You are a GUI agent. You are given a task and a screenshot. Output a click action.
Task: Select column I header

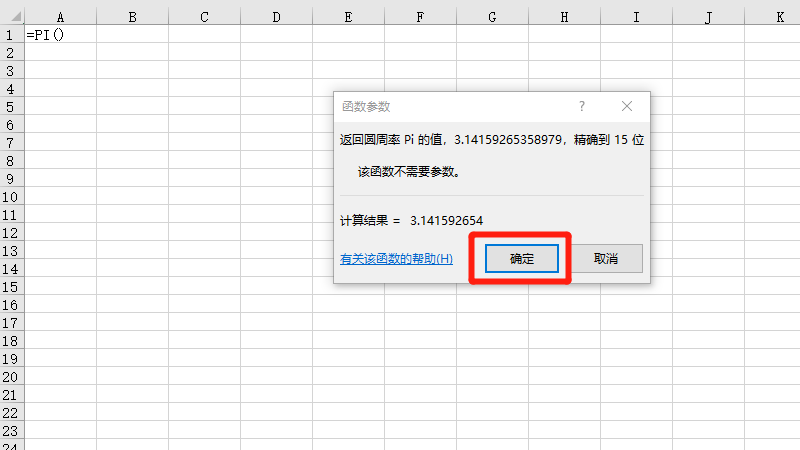(x=636, y=17)
